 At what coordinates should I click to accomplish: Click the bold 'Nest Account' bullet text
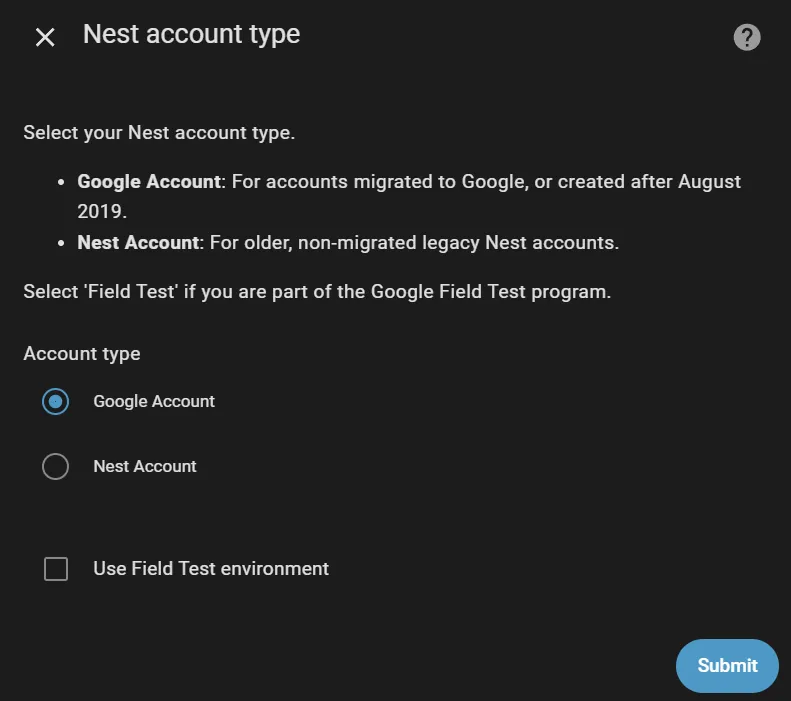[139, 243]
